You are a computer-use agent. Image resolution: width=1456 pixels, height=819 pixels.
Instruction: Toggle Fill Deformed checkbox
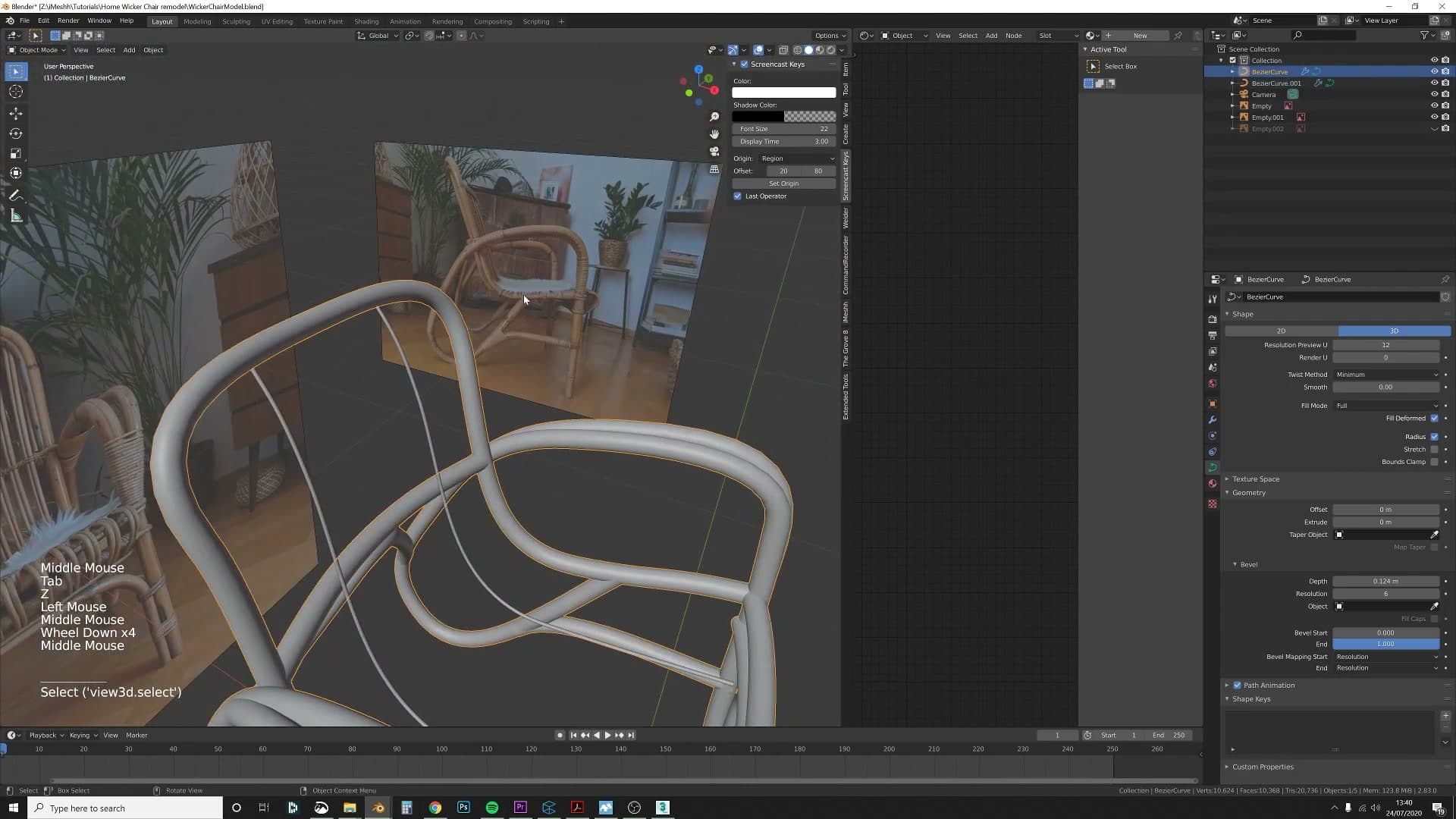(1434, 419)
